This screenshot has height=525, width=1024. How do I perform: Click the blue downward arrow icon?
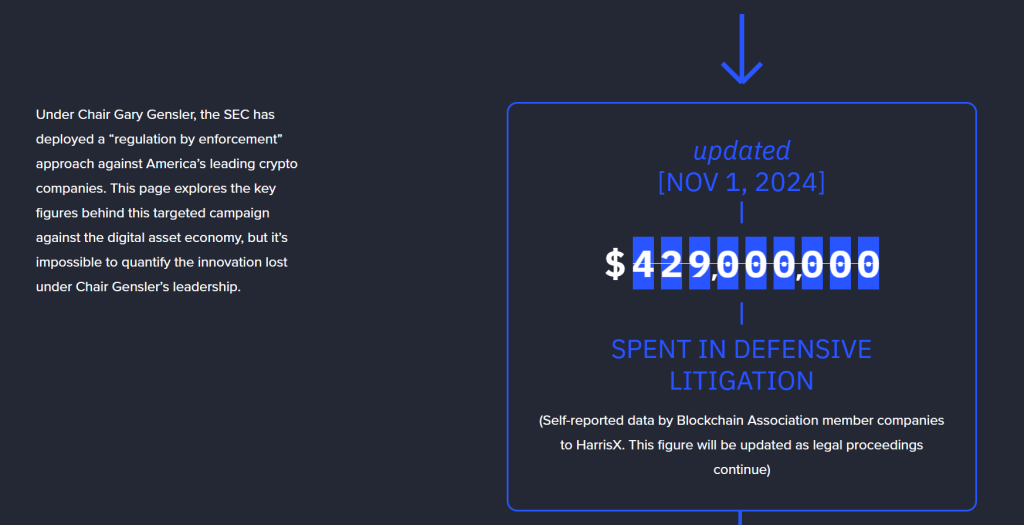tap(741, 50)
